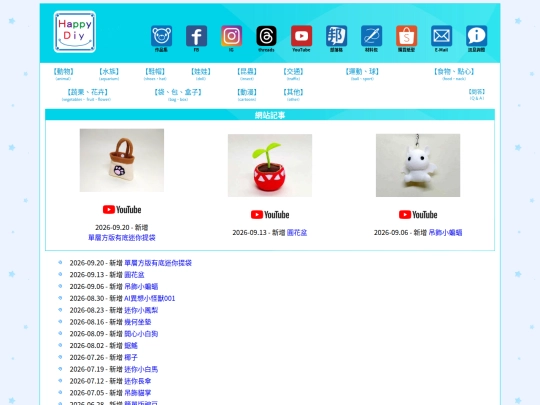Open the 2026-07.19 迷你小白馬 link

[x=141, y=369]
